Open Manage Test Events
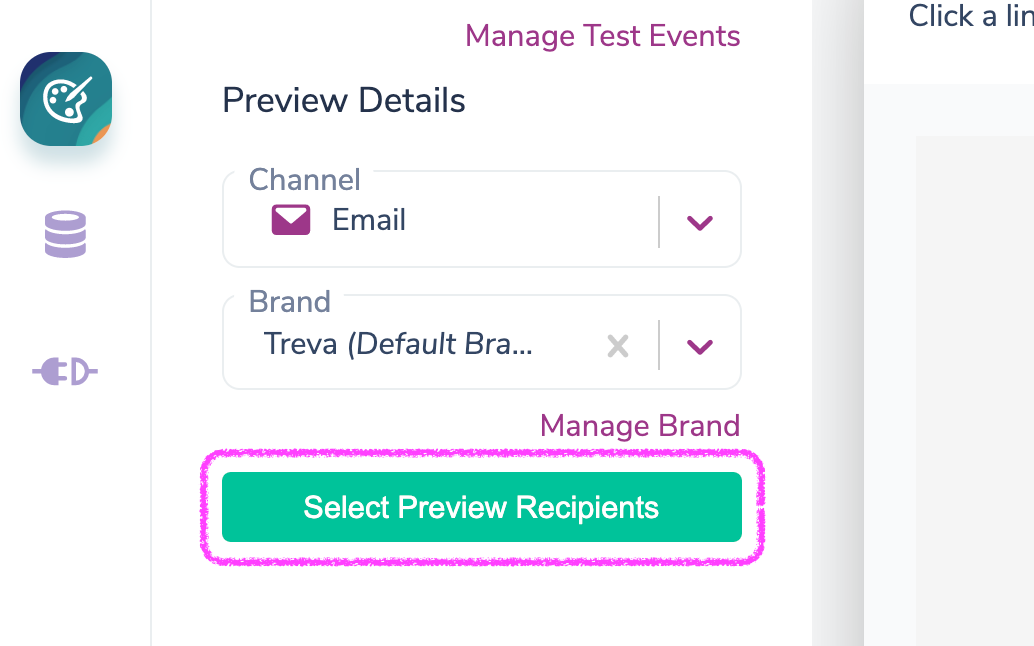 coord(602,35)
